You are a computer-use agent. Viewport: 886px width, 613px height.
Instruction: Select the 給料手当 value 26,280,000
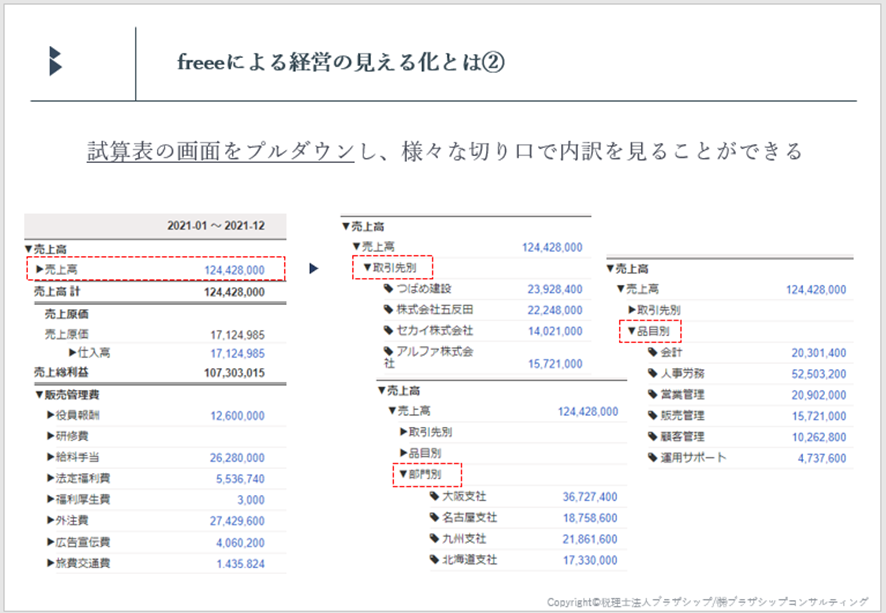237,458
